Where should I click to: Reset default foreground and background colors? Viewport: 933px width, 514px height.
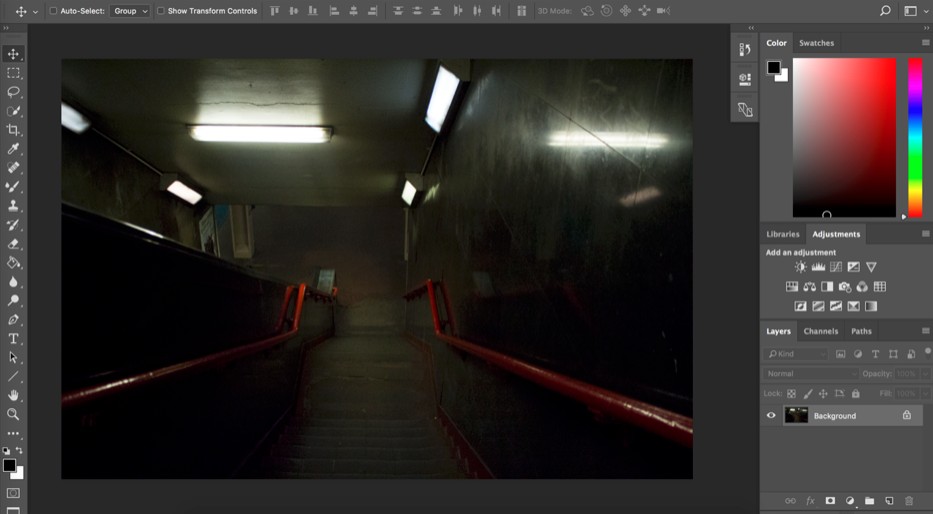(x=6, y=451)
